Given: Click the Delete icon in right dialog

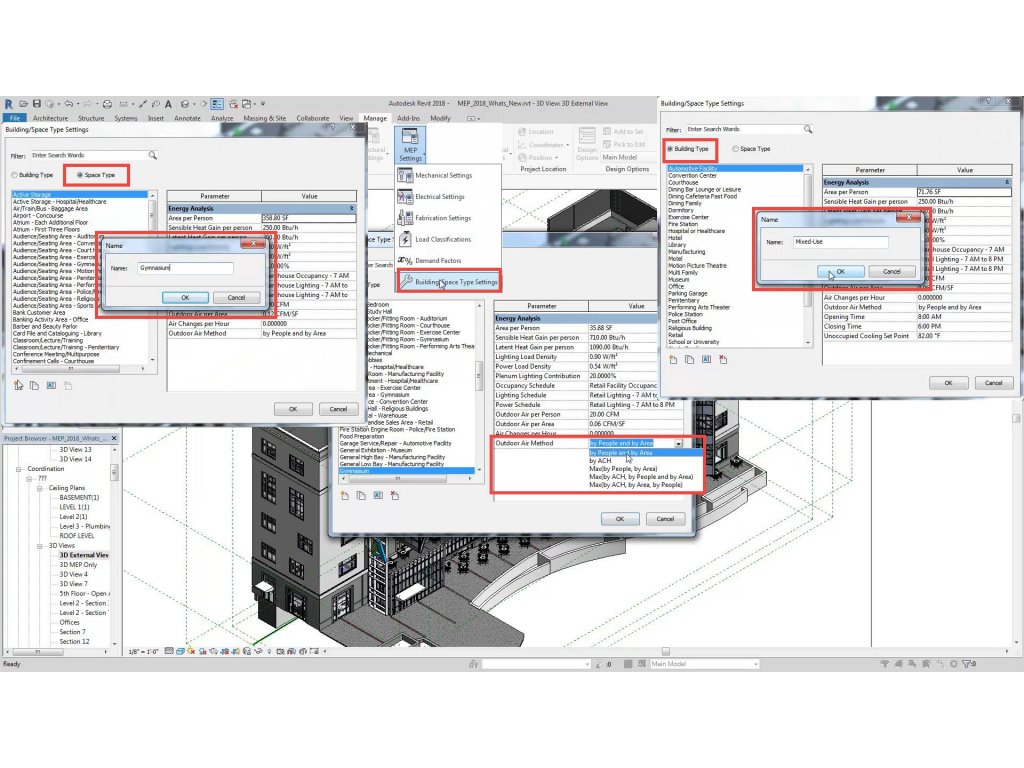Looking at the screenshot, I should pos(723,360).
